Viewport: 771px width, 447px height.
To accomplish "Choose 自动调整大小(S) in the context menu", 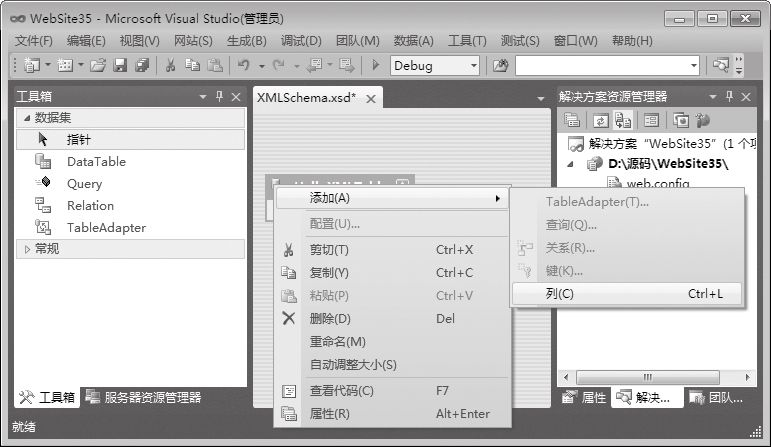I will pos(393,365).
